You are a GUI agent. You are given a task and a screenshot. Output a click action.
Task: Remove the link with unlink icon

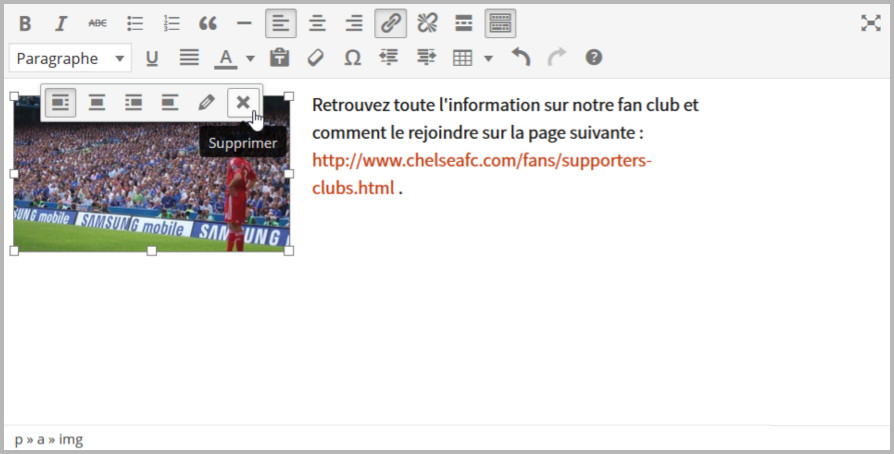(x=427, y=23)
